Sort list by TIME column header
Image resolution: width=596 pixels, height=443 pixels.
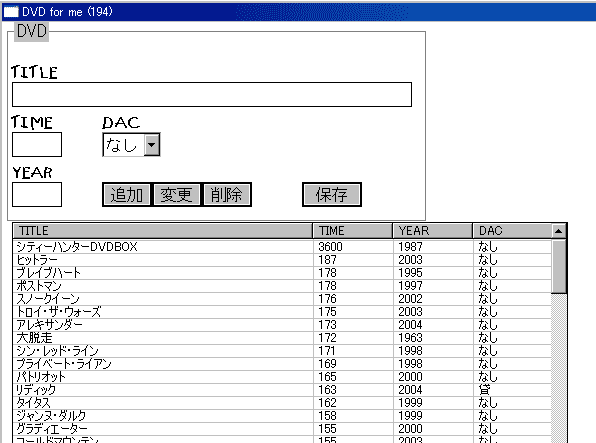353,231
